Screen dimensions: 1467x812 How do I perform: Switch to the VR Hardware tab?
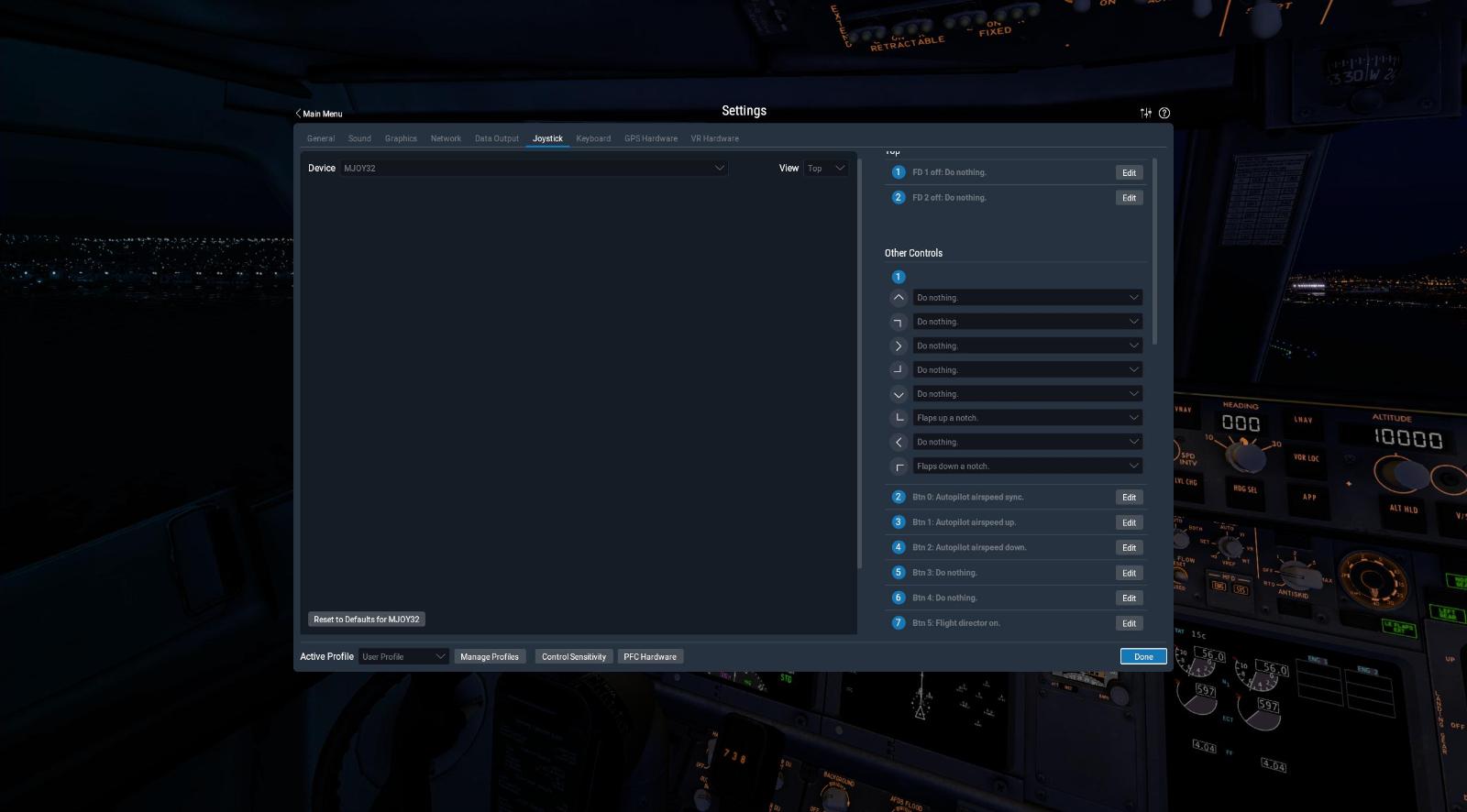(x=714, y=138)
